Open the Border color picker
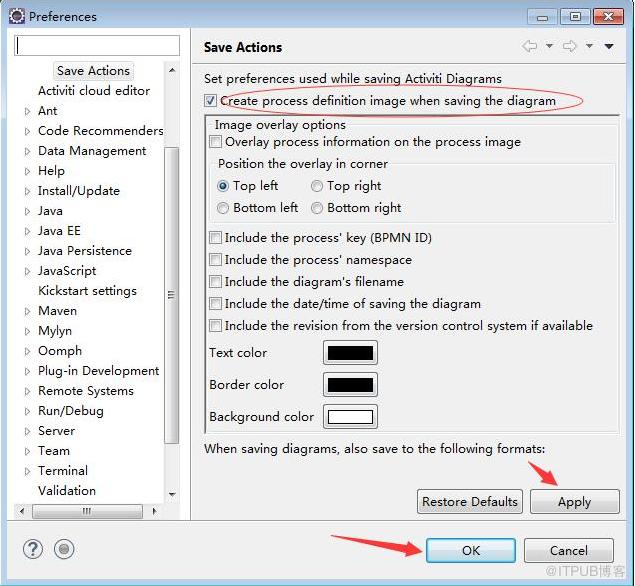This screenshot has height=586, width=635. coord(350,384)
